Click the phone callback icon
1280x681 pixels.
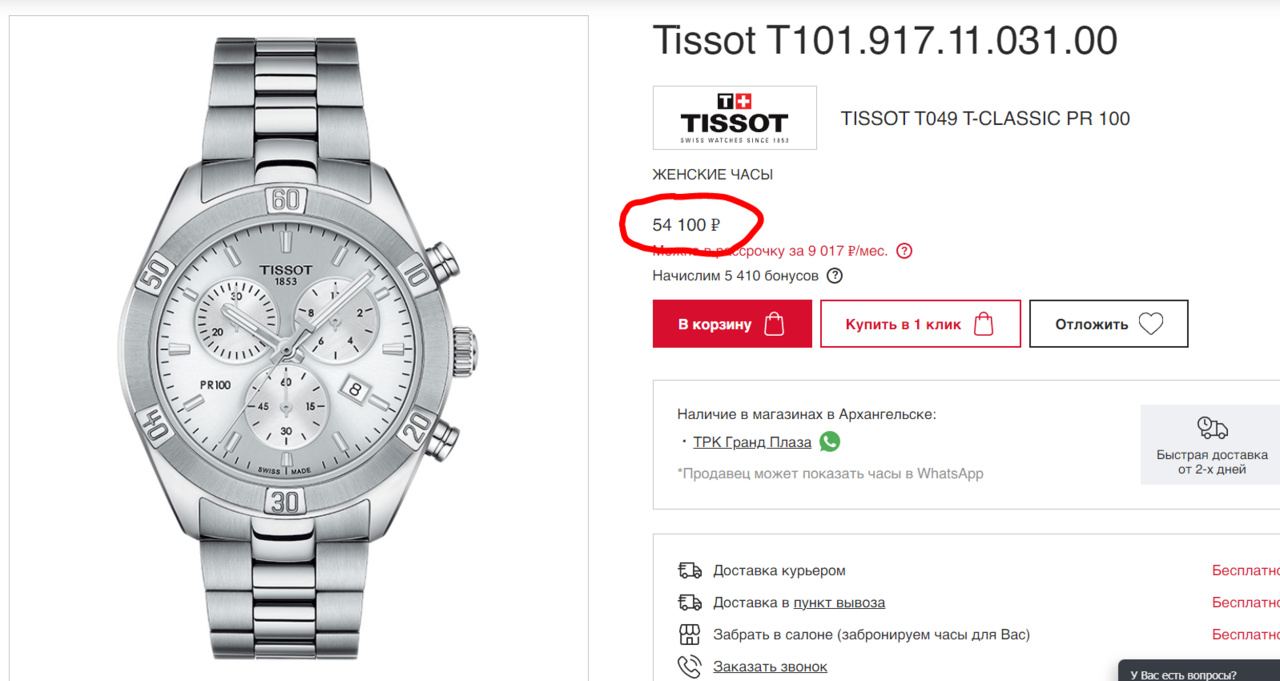pyautogui.click(x=689, y=666)
